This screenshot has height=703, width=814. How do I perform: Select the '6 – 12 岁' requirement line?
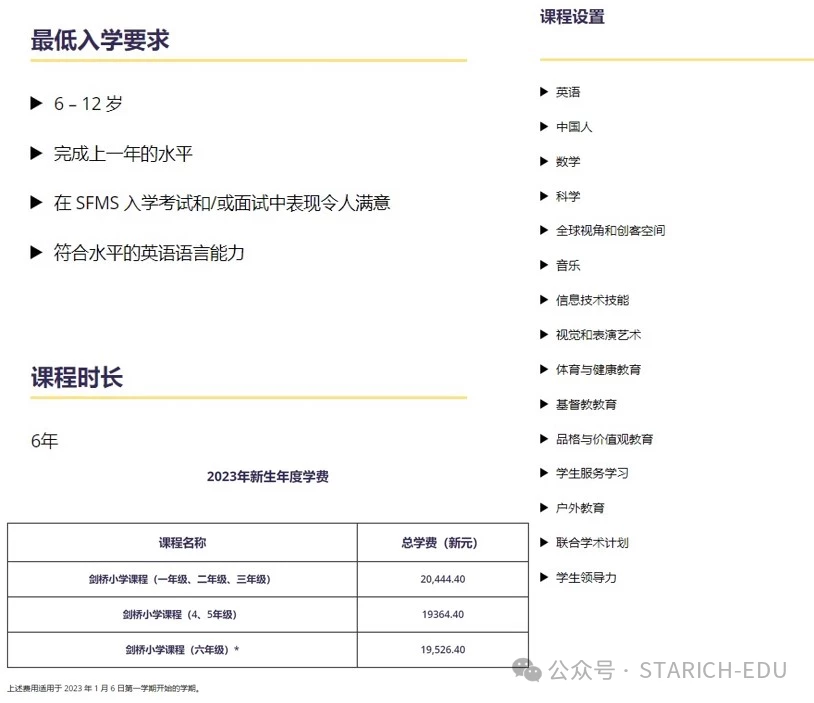88,103
